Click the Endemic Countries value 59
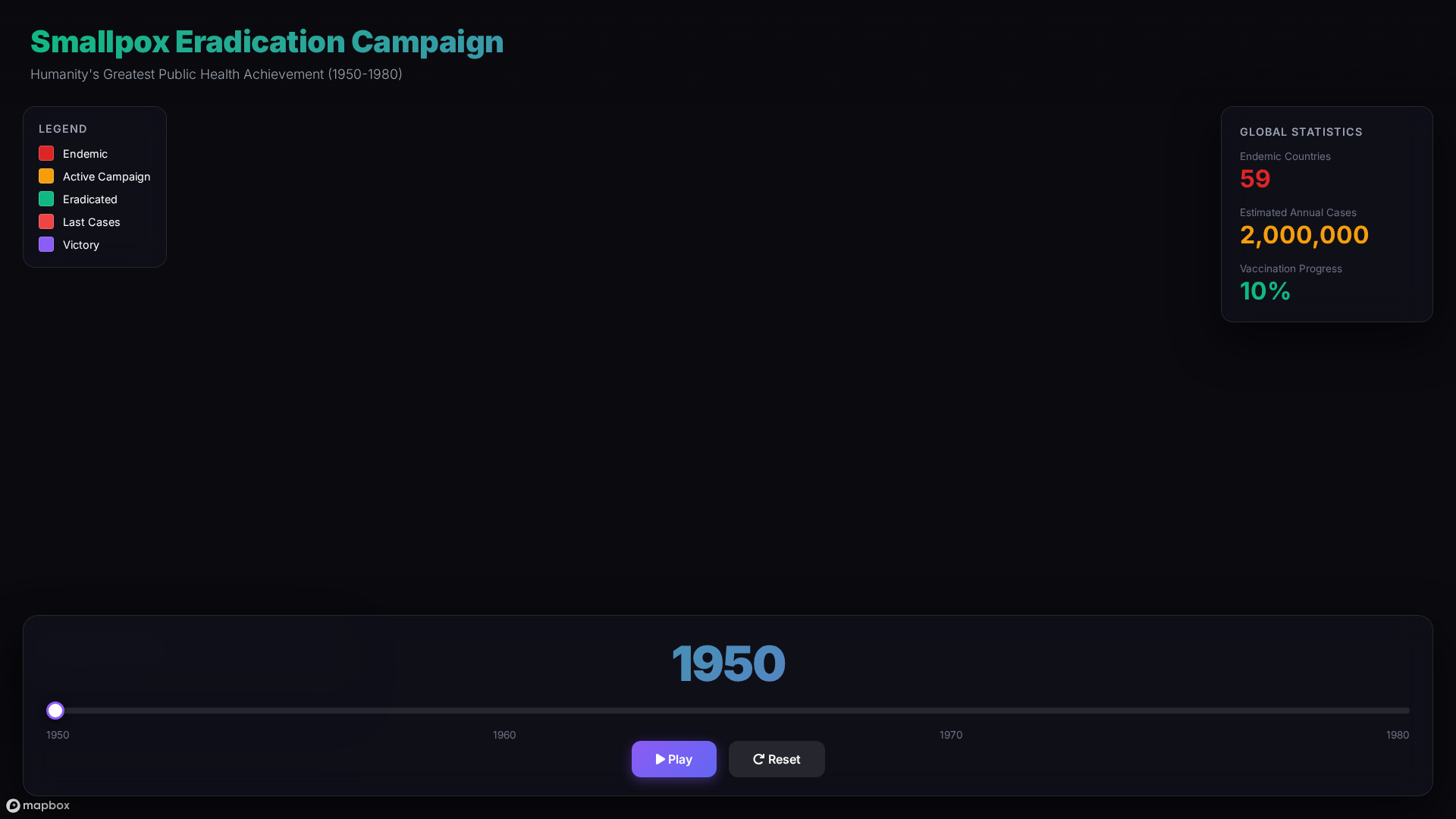 click(x=1255, y=179)
